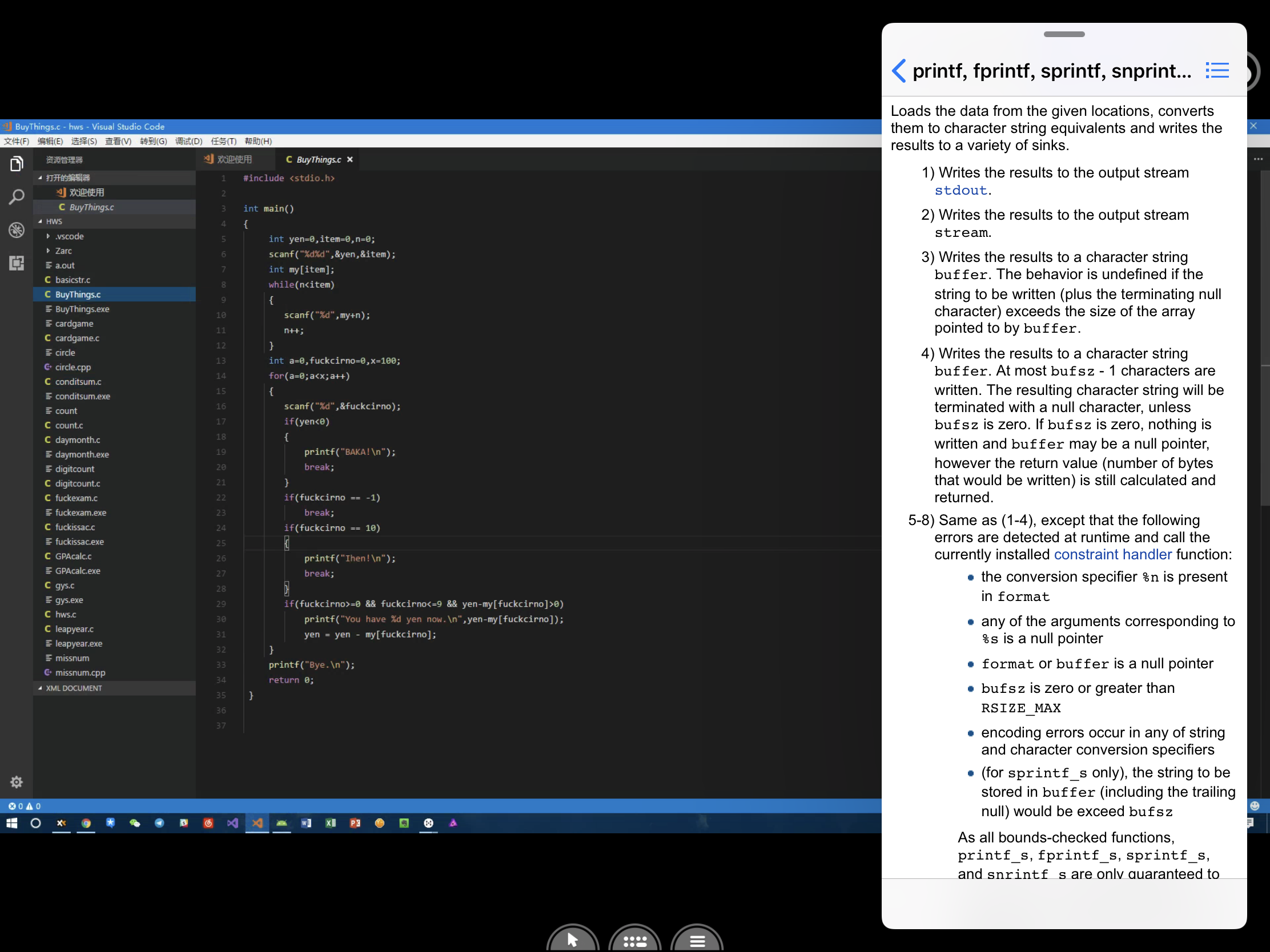Viewport: 1270px width, 952px height.
Task: Open the Explorer view in the activity bar
Action: point(16,164)
